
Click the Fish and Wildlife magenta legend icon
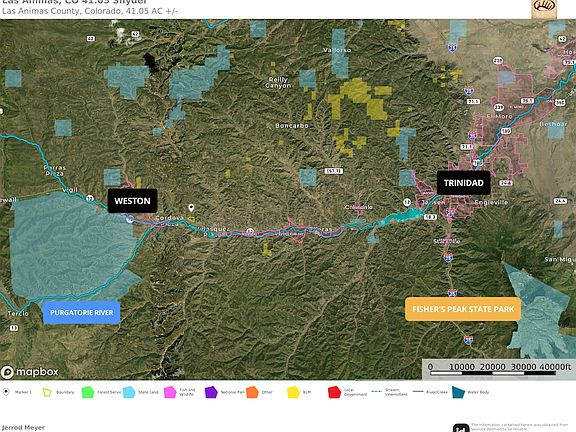170,392
